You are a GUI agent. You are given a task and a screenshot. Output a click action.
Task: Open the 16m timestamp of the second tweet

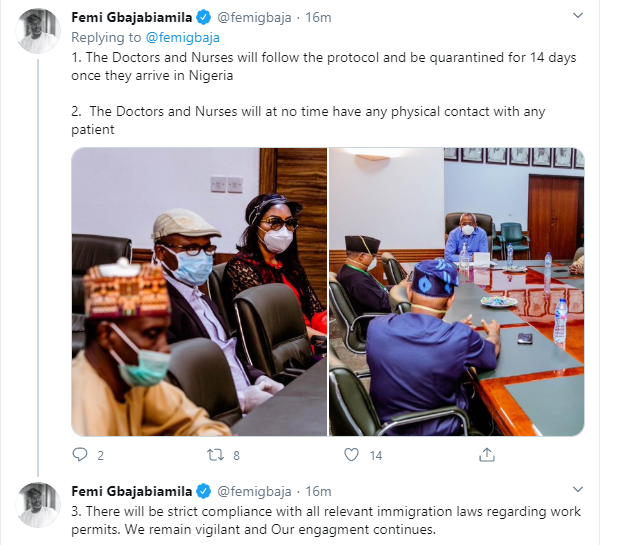point(318,492)
